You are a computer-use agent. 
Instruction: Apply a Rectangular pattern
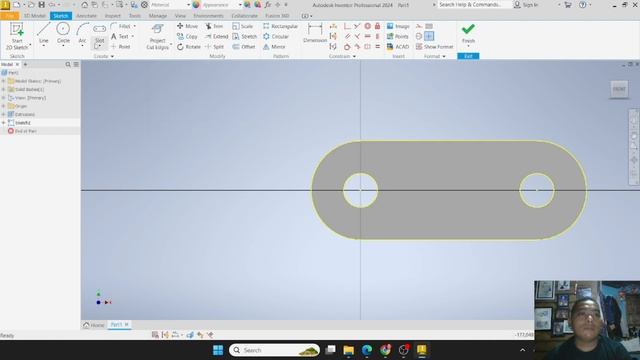(x=280, y=26)
